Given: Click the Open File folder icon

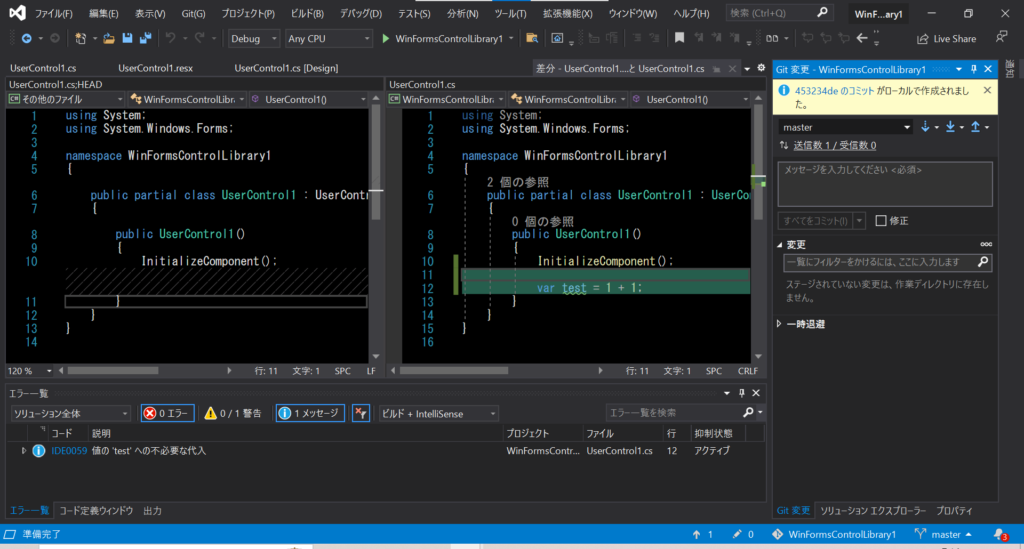Looking at the screenshot, I should pos(108,39).
